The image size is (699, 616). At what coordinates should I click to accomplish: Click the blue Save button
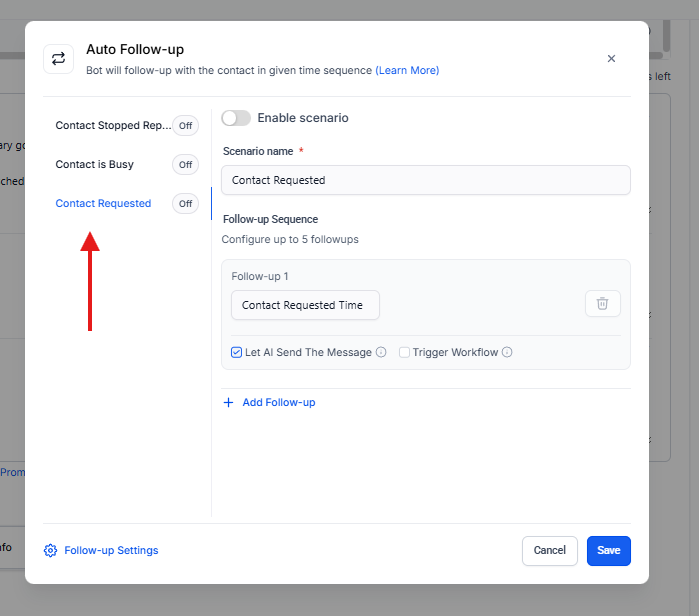tap(608, 551)
